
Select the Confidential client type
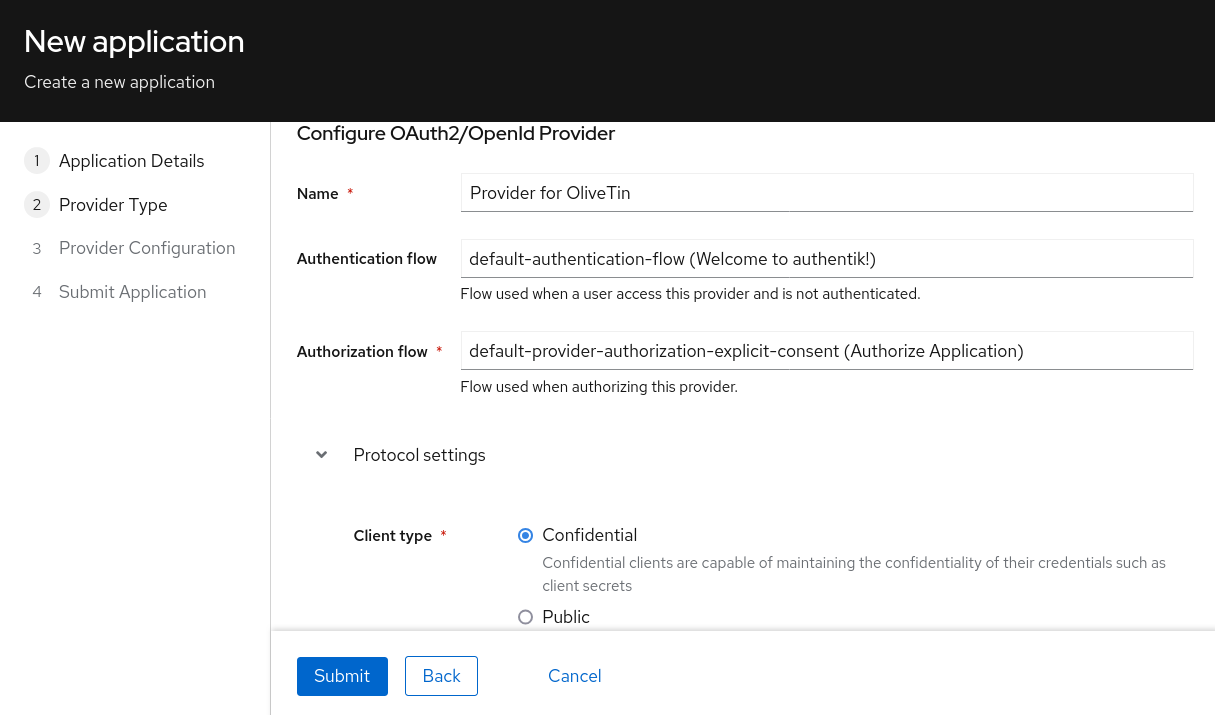pyautogui.click(x=525, y=535)
